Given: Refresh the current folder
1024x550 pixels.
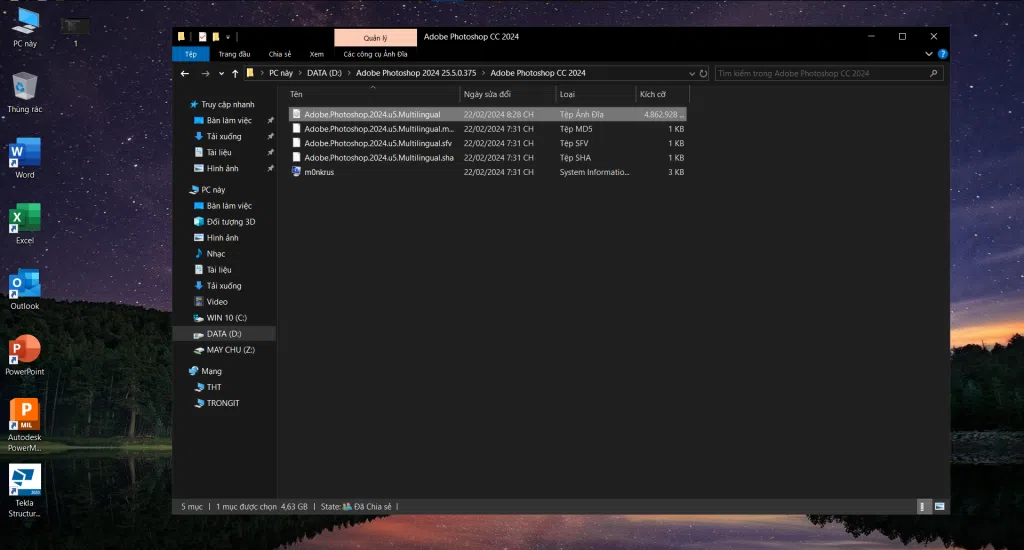Looking at the screenshot, I should [x=703, y=74].
